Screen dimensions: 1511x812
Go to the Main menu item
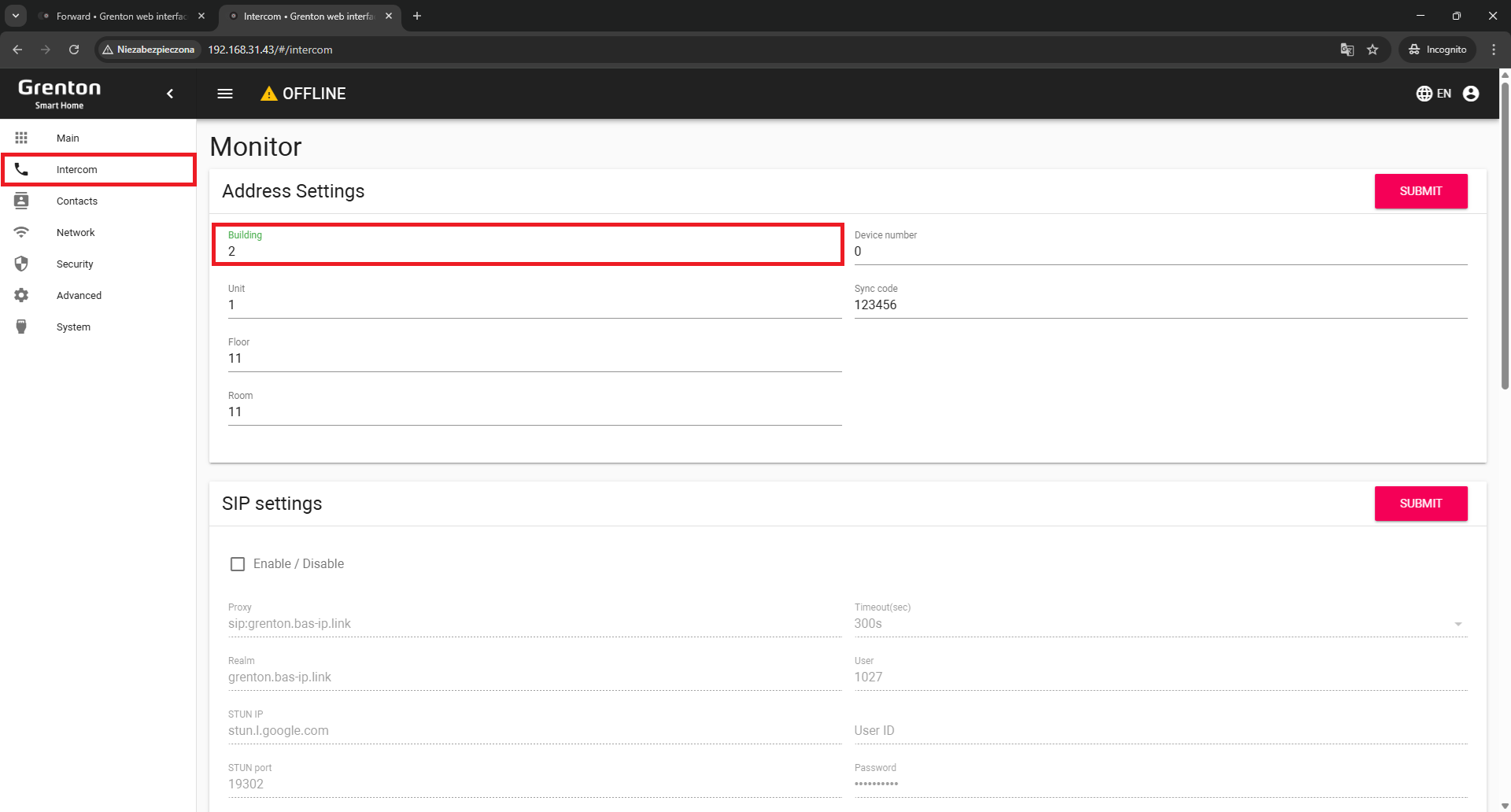(x=68, y=138)
